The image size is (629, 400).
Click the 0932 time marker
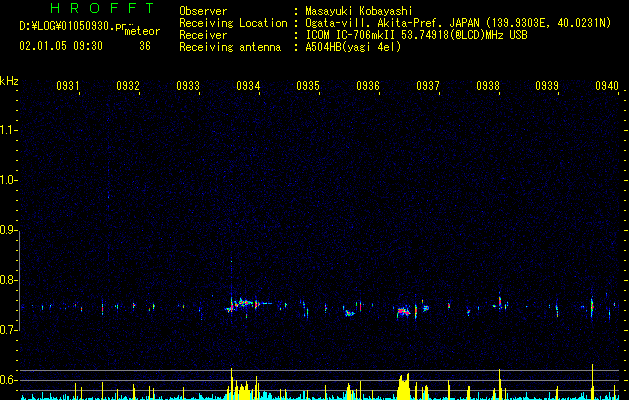click(x=128, y=86)
